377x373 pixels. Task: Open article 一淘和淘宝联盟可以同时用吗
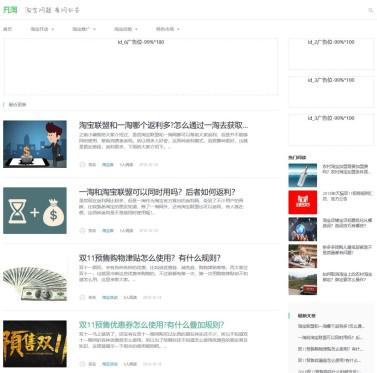tap(157, 192)
